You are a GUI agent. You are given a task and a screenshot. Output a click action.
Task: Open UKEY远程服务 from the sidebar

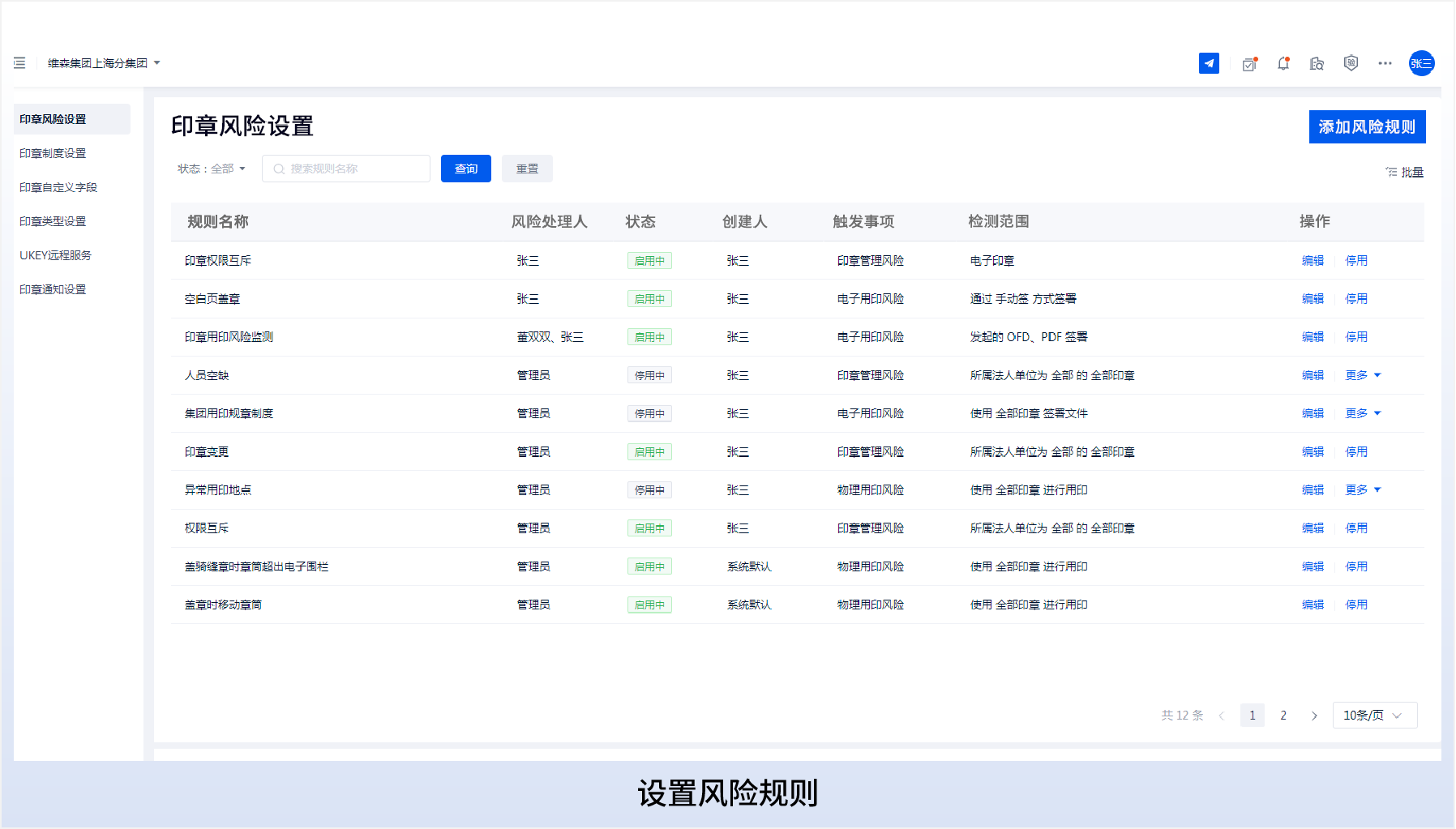point(55,255)
